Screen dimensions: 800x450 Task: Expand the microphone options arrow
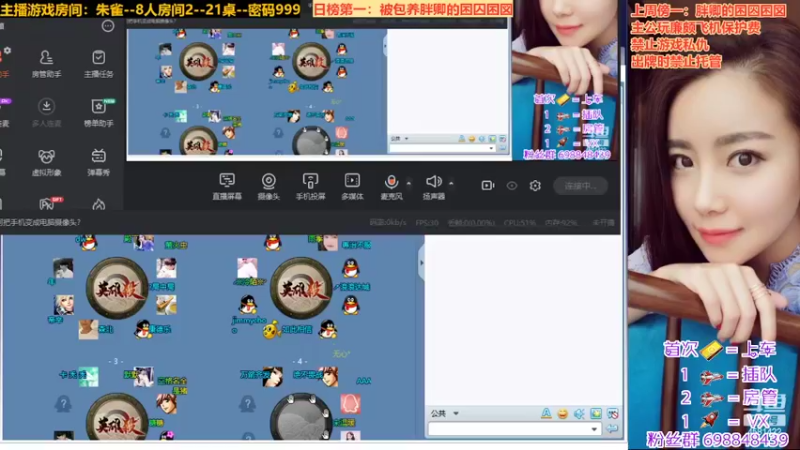[x=409, y=183]
